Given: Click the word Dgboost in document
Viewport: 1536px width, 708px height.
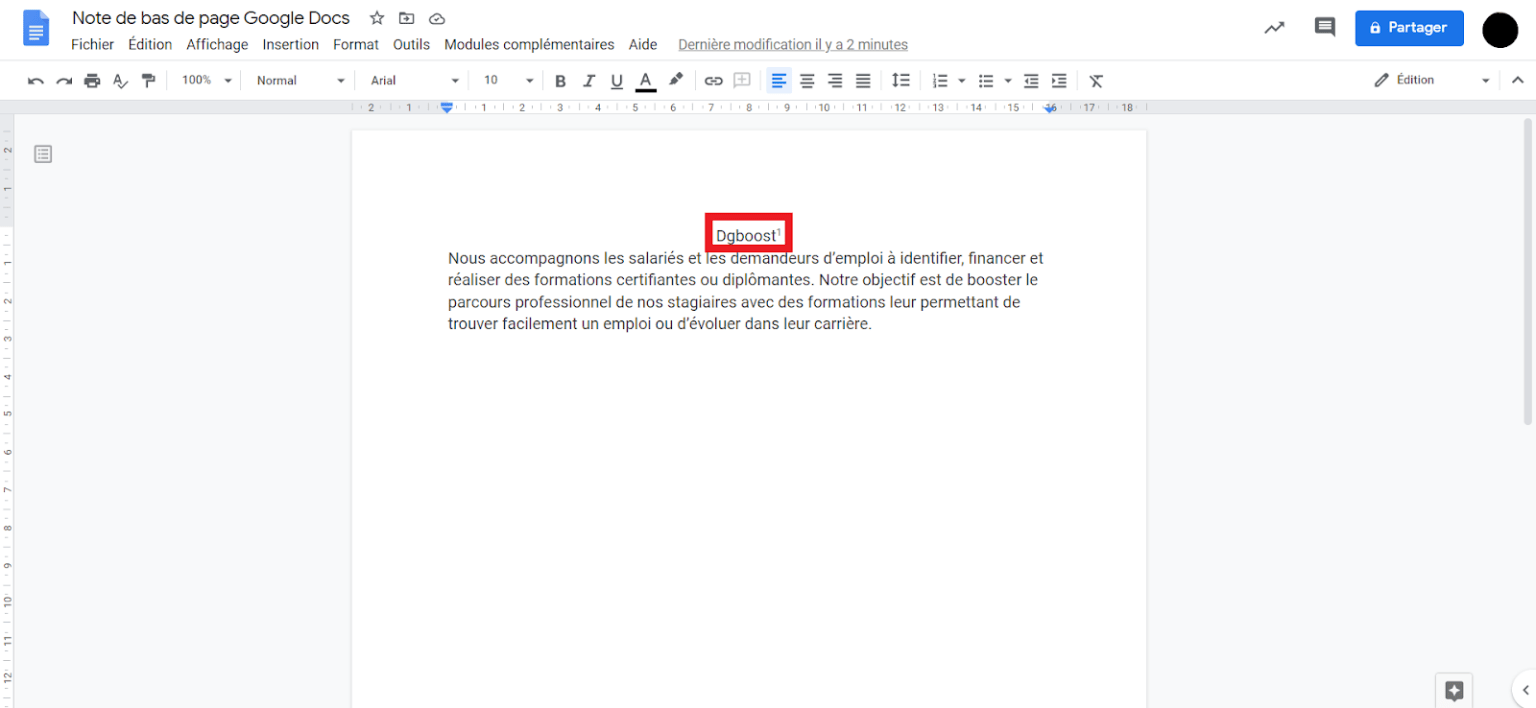Looking at the screenshot, I should click(x=746, y=236).
